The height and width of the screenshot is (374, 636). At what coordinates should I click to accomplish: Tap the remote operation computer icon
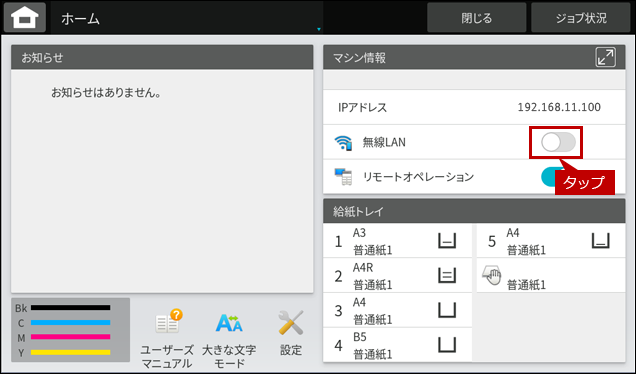coord(343,177)
